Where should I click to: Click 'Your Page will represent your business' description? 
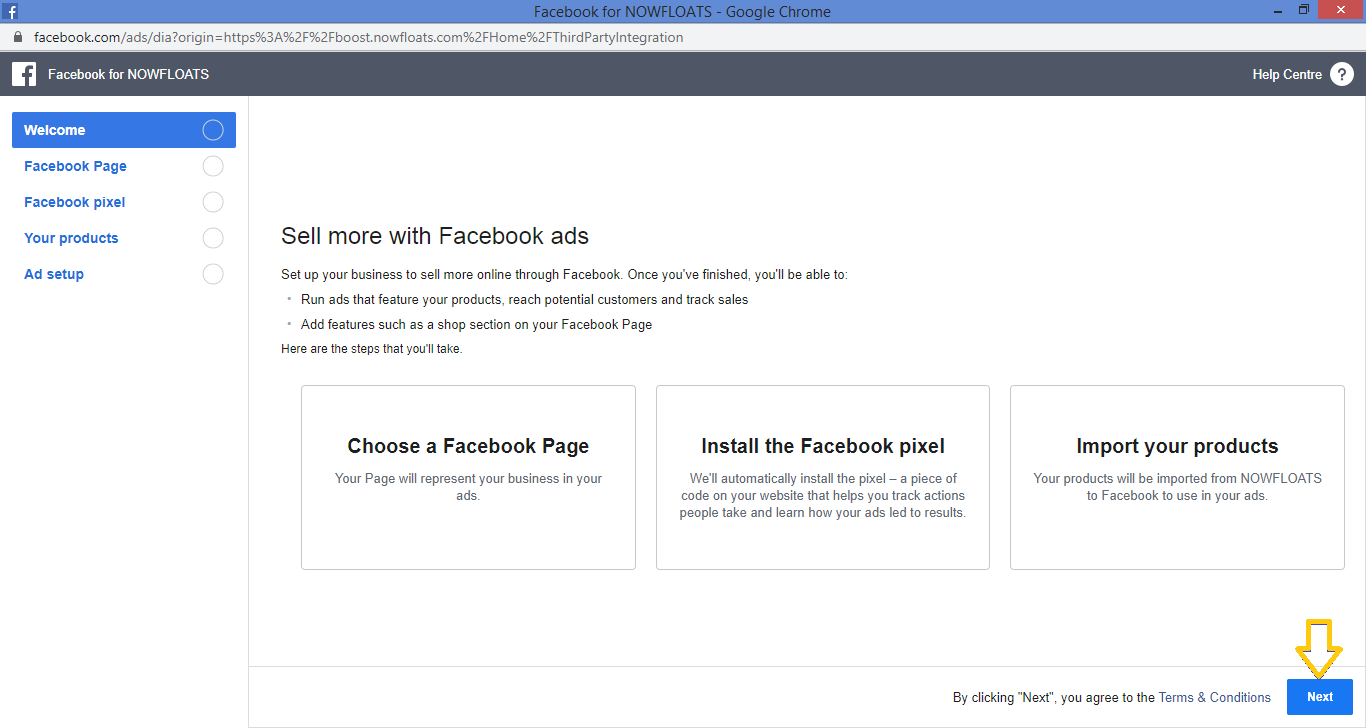click(468, 487)
